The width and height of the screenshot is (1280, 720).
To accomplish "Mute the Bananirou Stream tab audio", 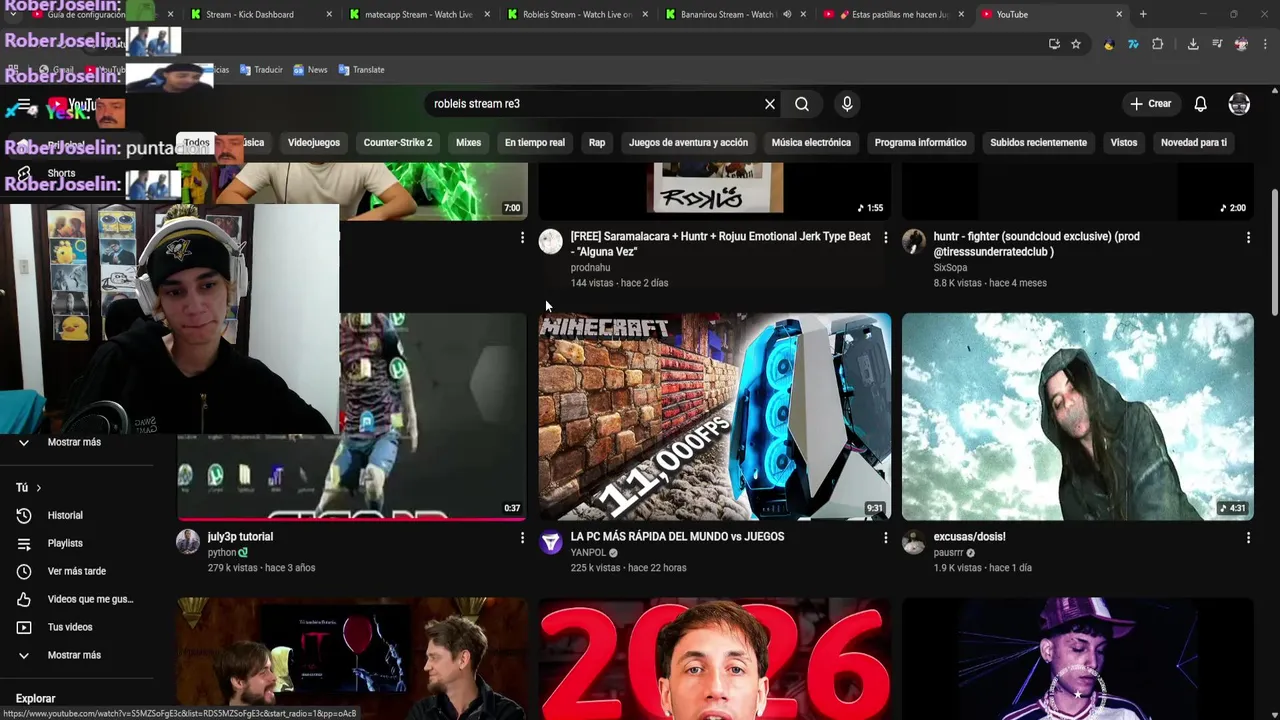I will [x=787, y=14].
